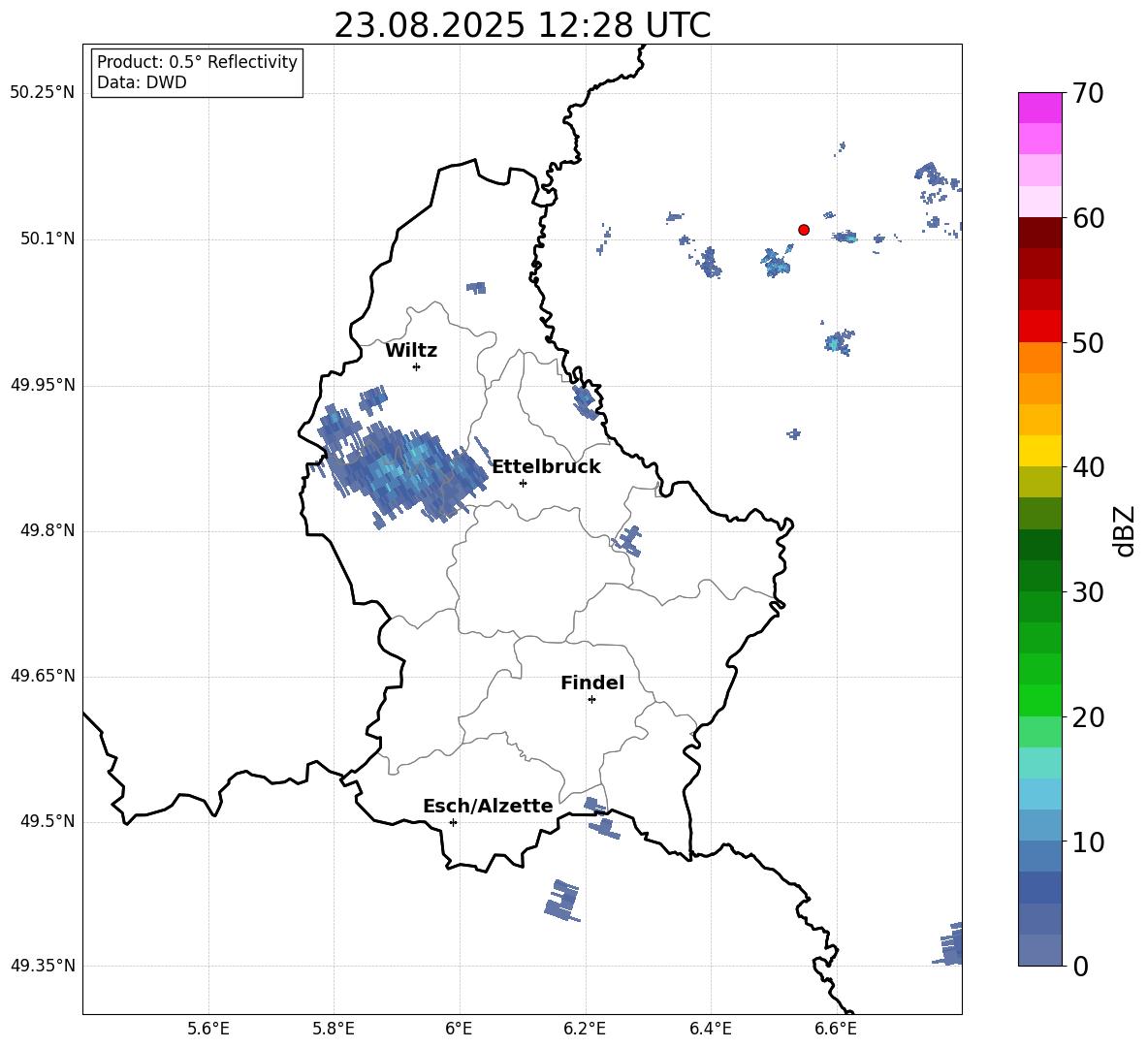Click the bright red colorbar segment near 50
Image resolution: width=1148 pixels, height=1048 pixels.
click(x=1039, y=327)
